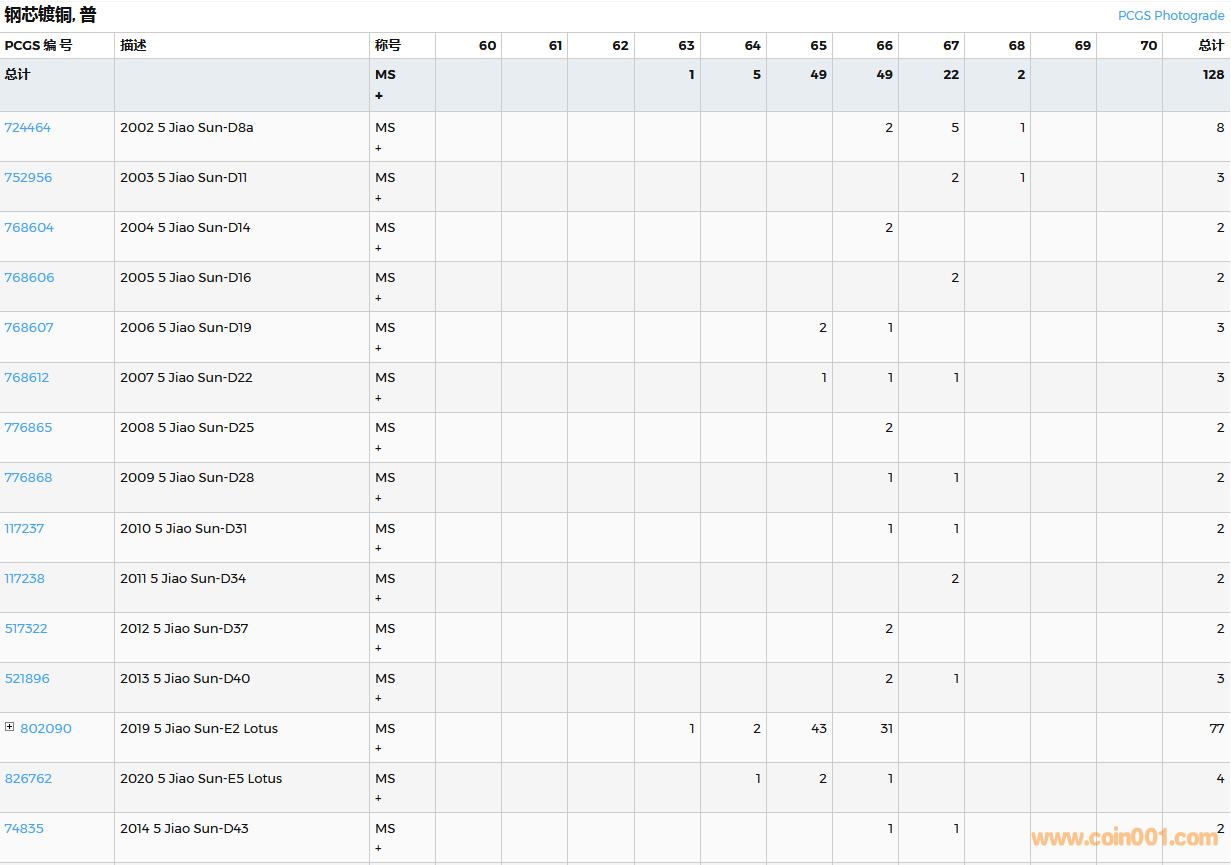This screenshot has height=865, width=1231.
Task: Open the PCGS Photograde link
Action: pyautogui.click(x=1170, y=16)
